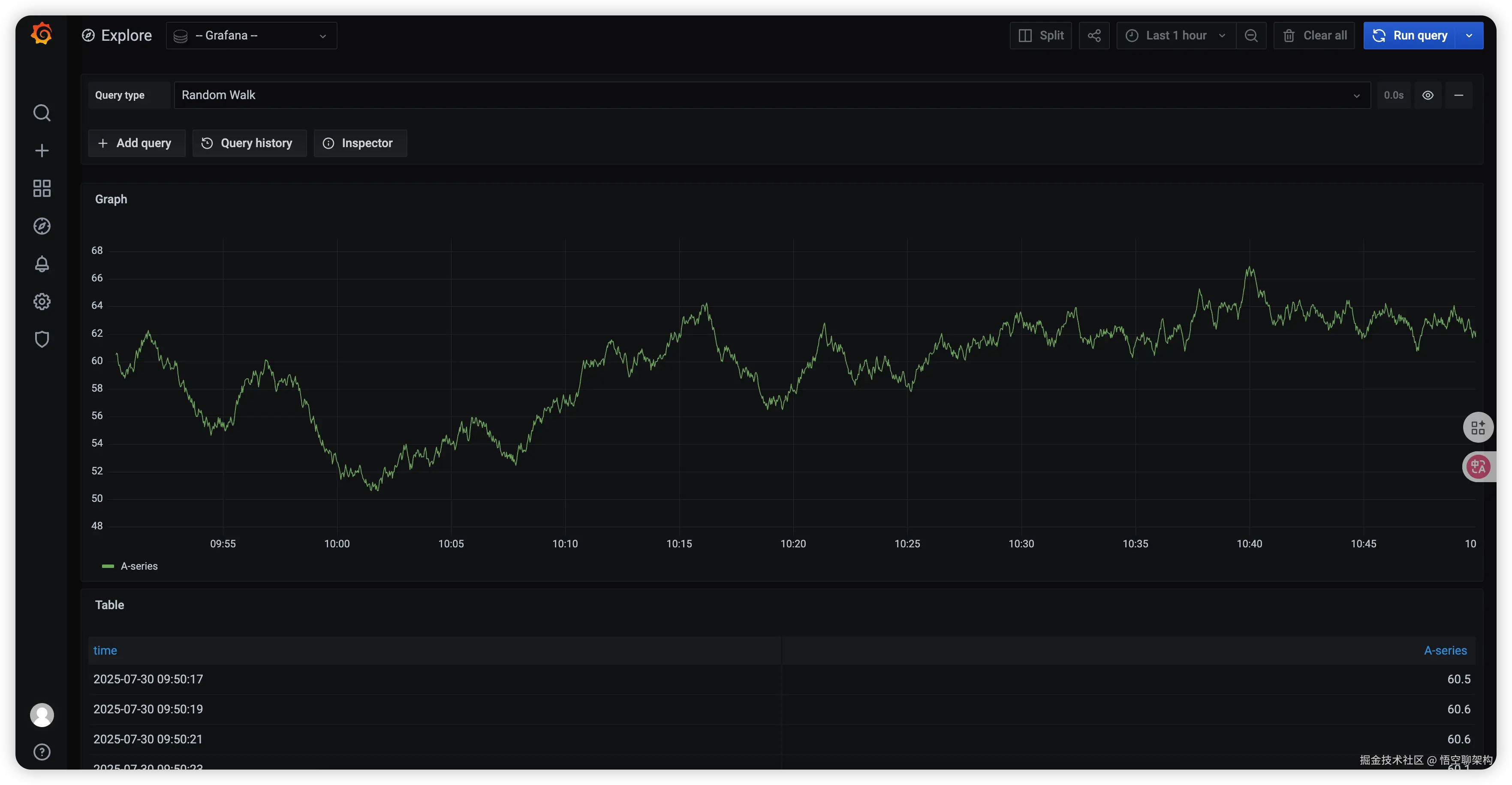The width and height of the screenshot is (1512, 785).
Task: Open the sidebar search icon
Action: 42,113
